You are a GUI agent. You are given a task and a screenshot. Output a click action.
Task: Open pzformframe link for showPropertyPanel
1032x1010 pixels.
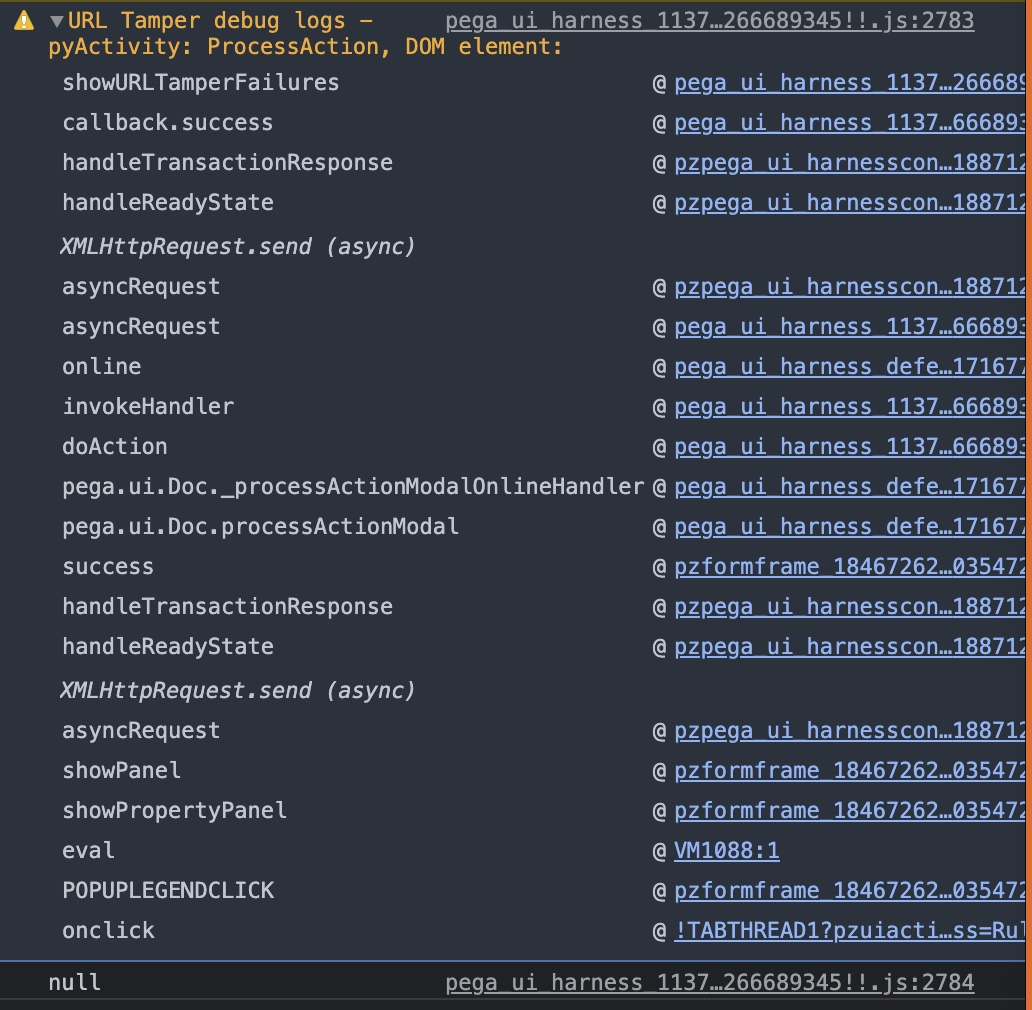[850, 811]
